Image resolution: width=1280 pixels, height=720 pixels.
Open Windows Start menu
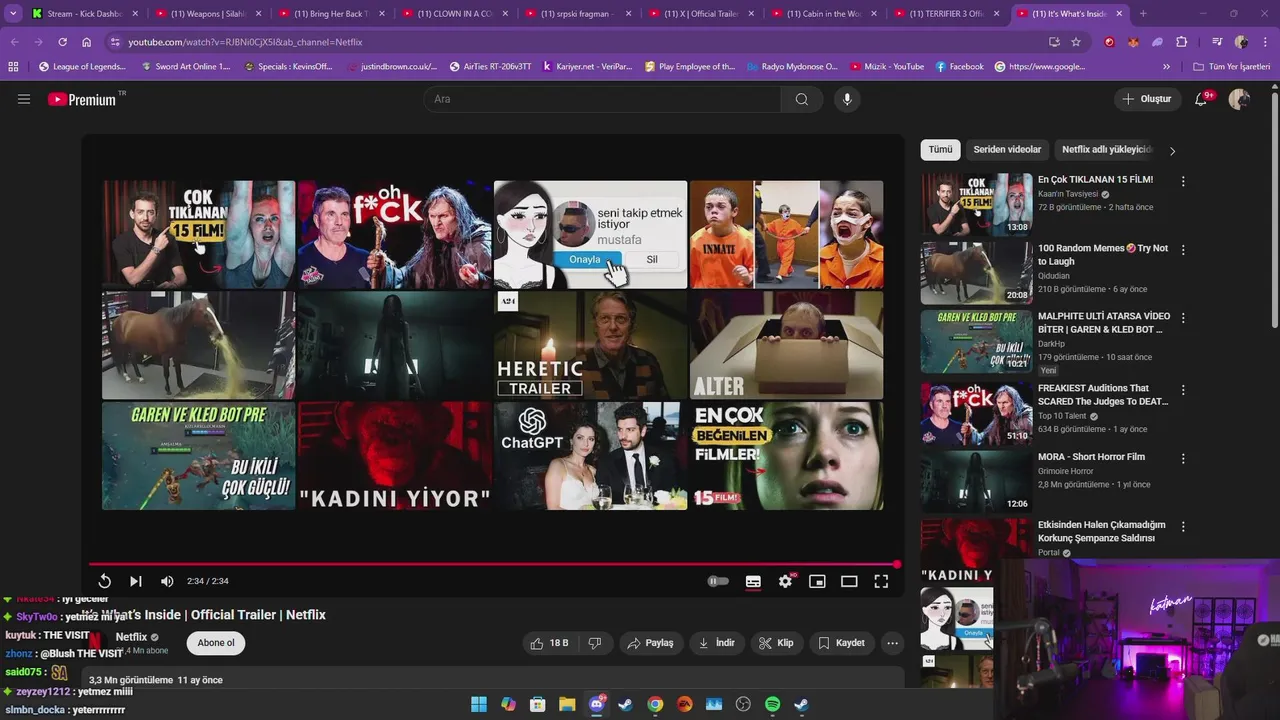pyautogui.click(x=479, y=705)
